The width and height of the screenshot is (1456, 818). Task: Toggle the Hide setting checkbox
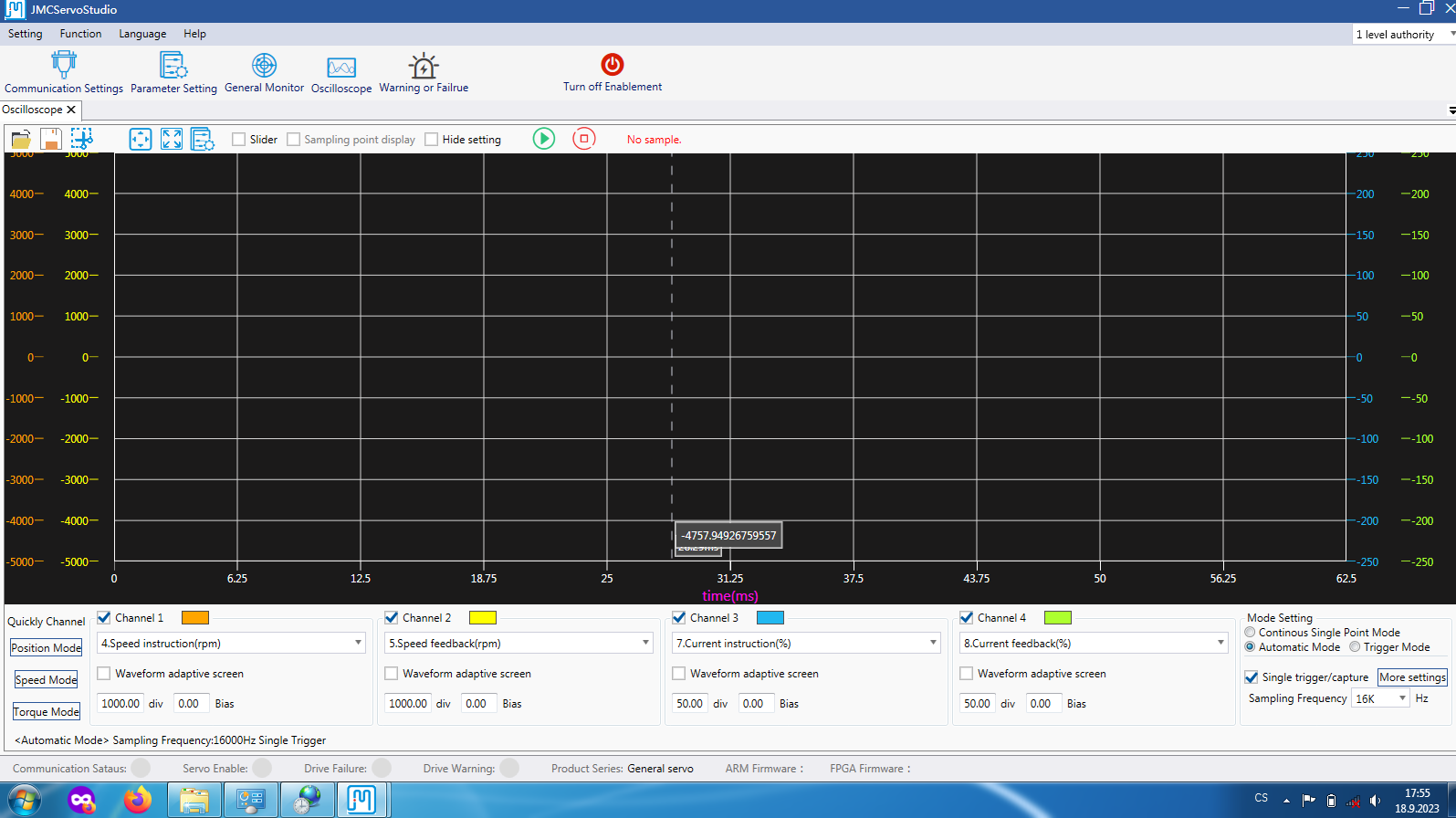coord(432,140)
